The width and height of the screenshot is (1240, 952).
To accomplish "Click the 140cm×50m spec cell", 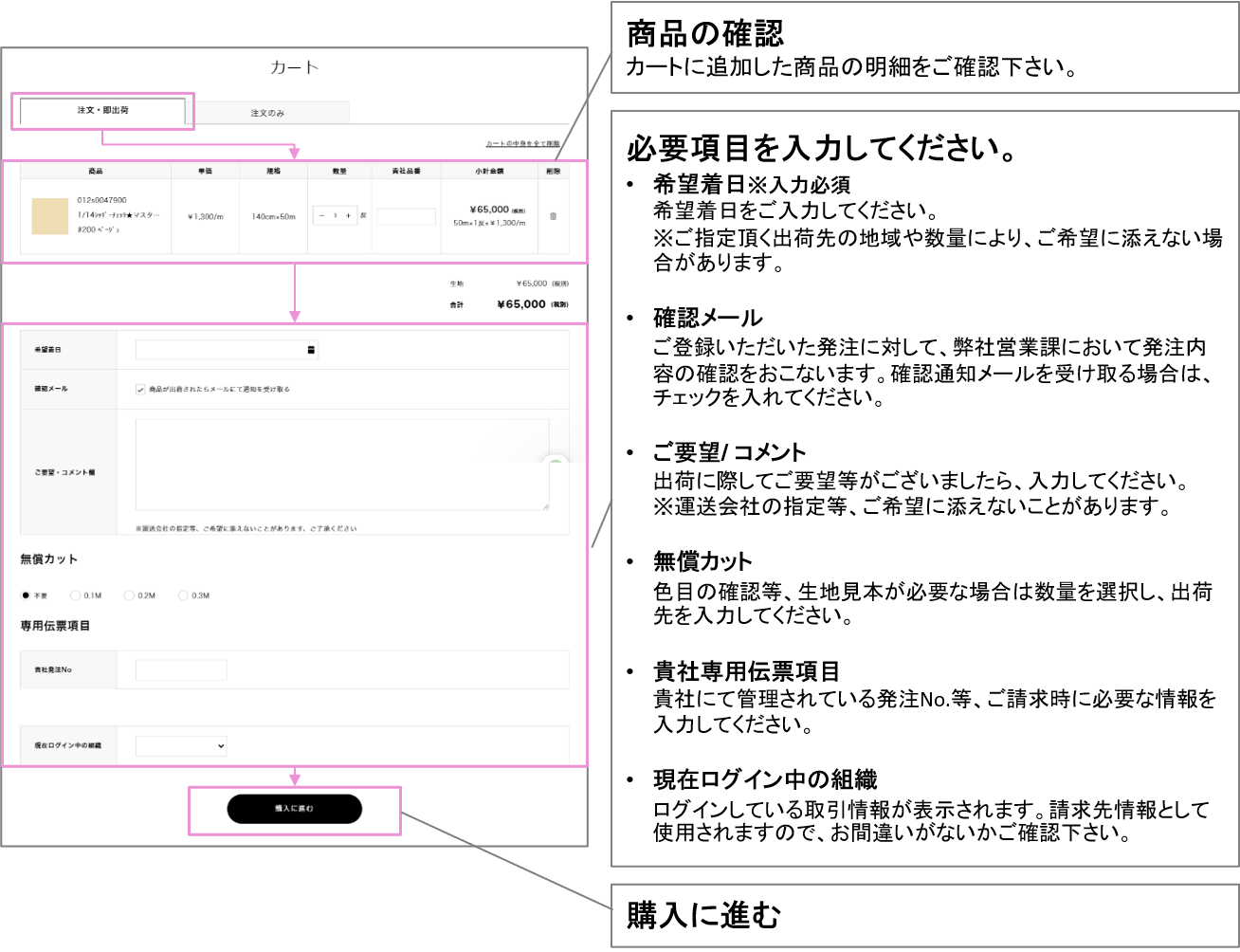I will click(273, 216).
